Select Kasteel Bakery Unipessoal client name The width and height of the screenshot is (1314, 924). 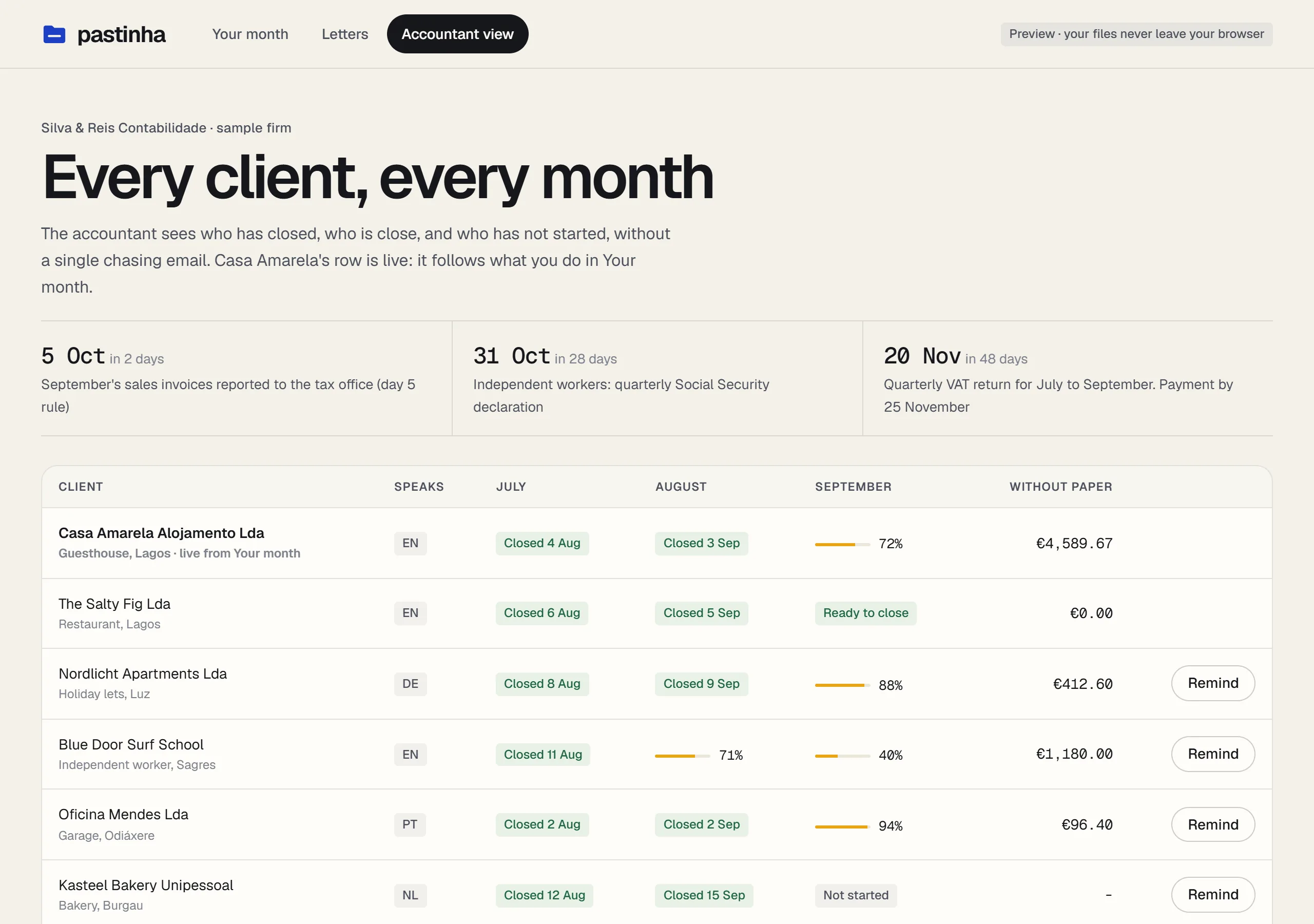(x=146, y=885)
